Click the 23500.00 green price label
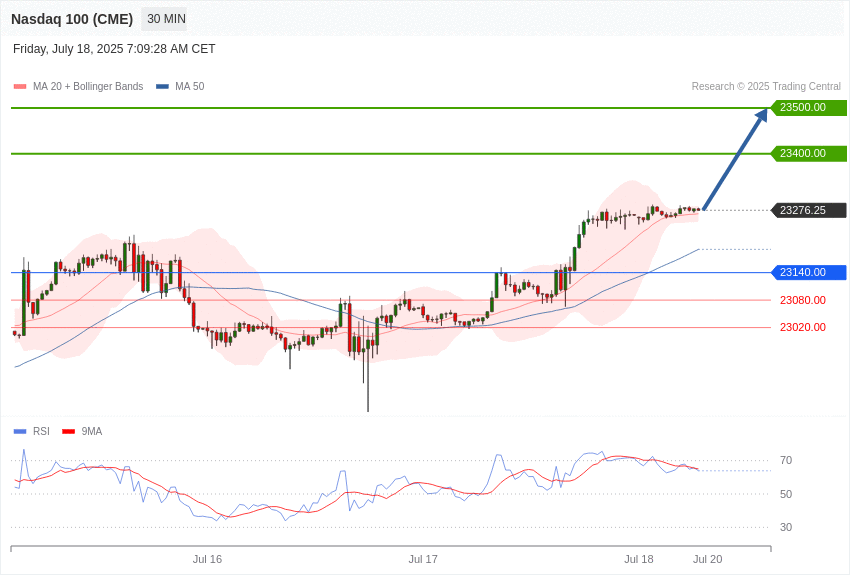This screenshot has height=576, width=850. click(807, 107)
